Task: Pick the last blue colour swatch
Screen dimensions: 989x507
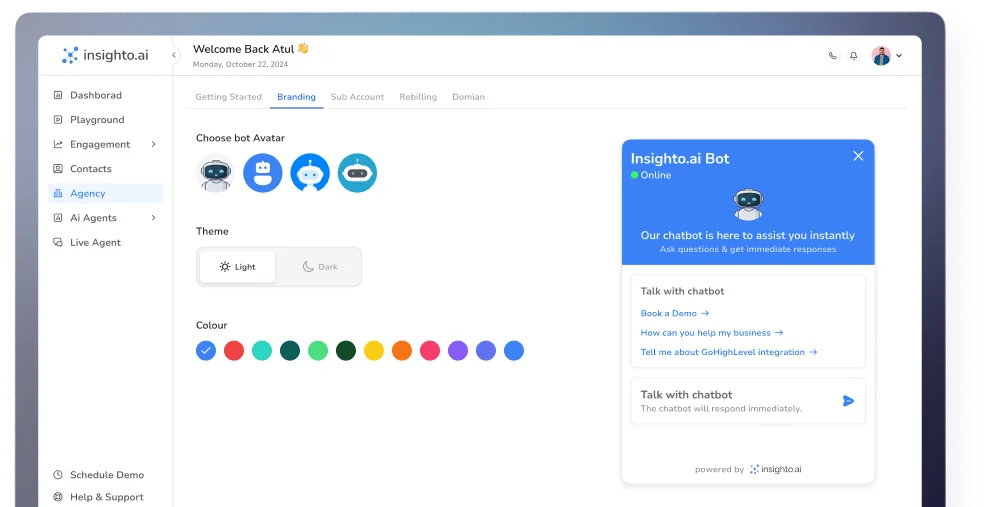Action: (x=514, y=351)
